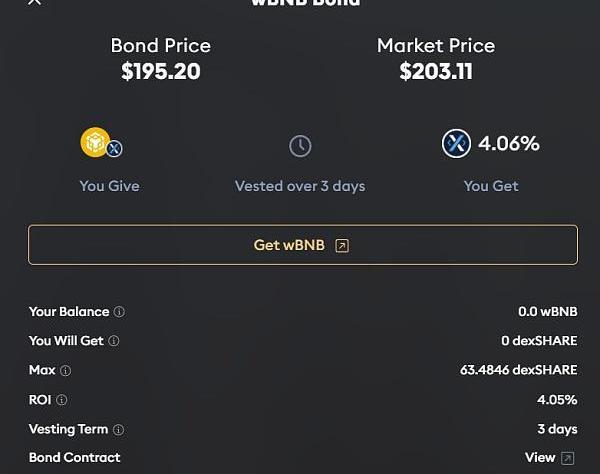Image resolution: width=600 pixels, height=474 pixels.
Task: Click the Bond Price $195.20 value
Action: (x=161, y=72)
